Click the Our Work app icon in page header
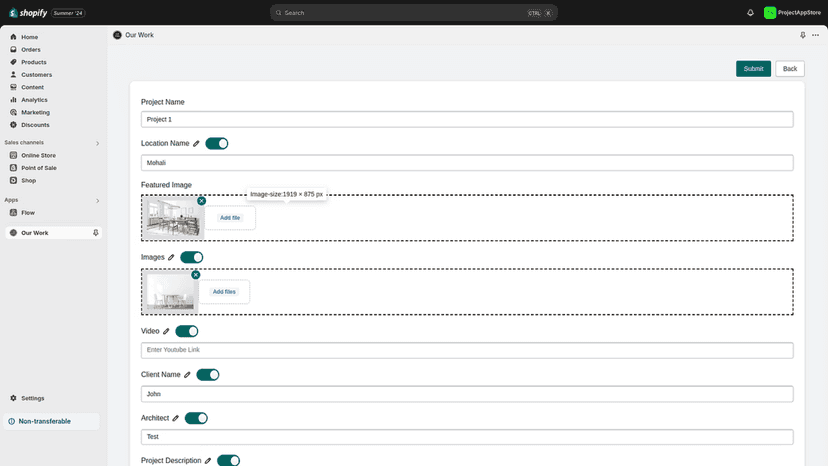This screenshot has width=828, height=466. (117, 35)
